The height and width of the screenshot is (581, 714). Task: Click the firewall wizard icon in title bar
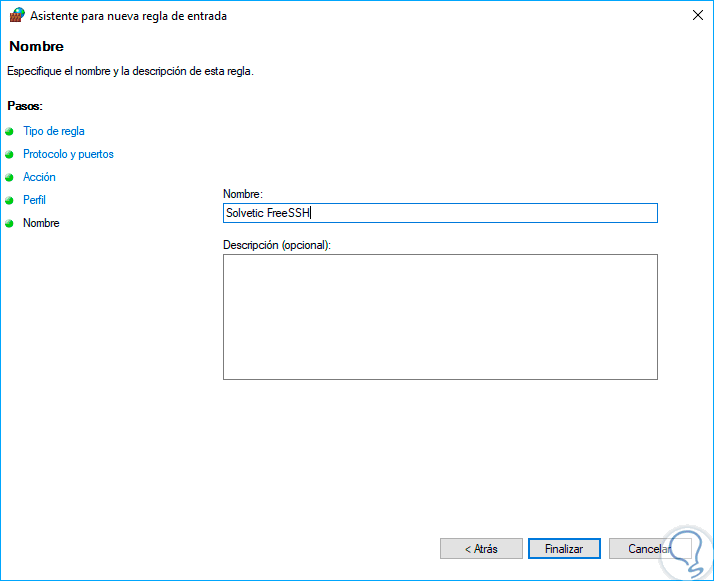tap(17, 15)
